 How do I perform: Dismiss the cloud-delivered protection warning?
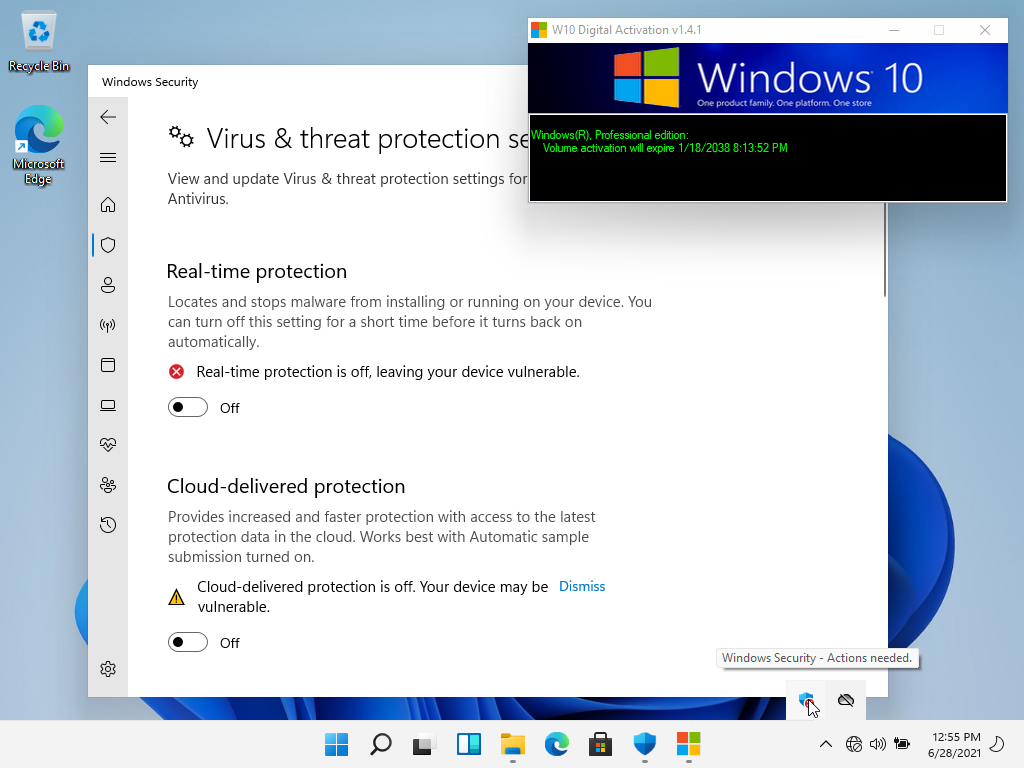coord(582,586)
